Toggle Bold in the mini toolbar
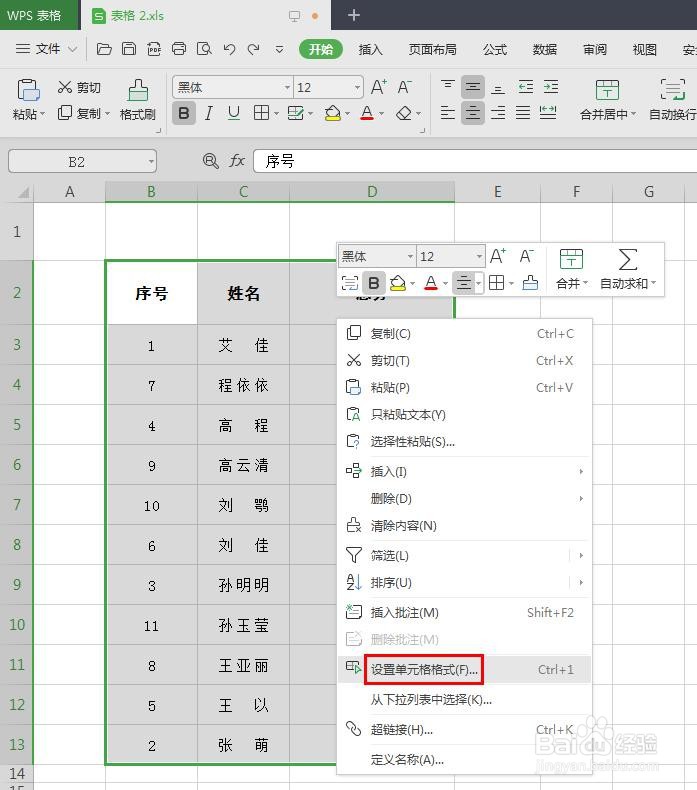The image size is (697, 790). click(373, 283)
